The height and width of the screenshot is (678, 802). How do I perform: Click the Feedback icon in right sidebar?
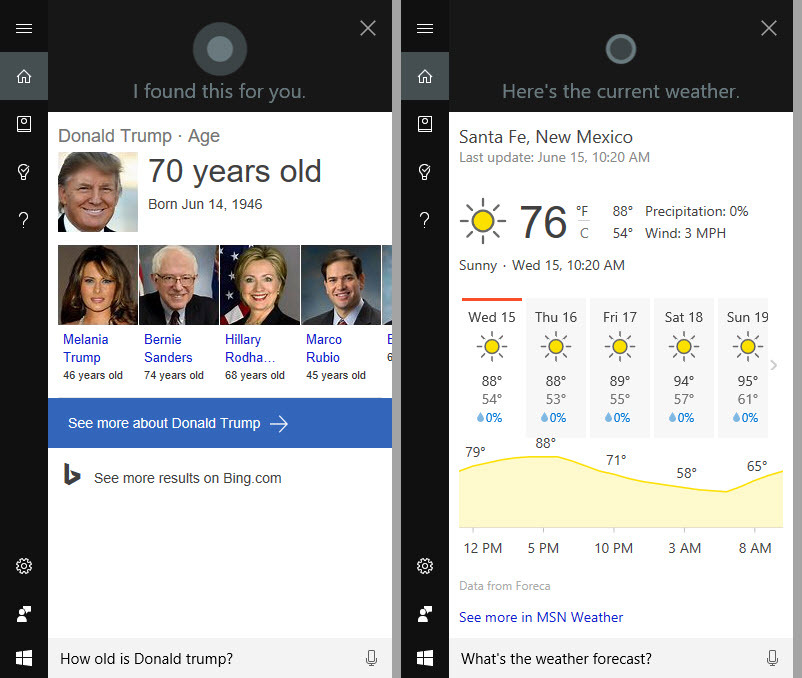click(424, 613)
